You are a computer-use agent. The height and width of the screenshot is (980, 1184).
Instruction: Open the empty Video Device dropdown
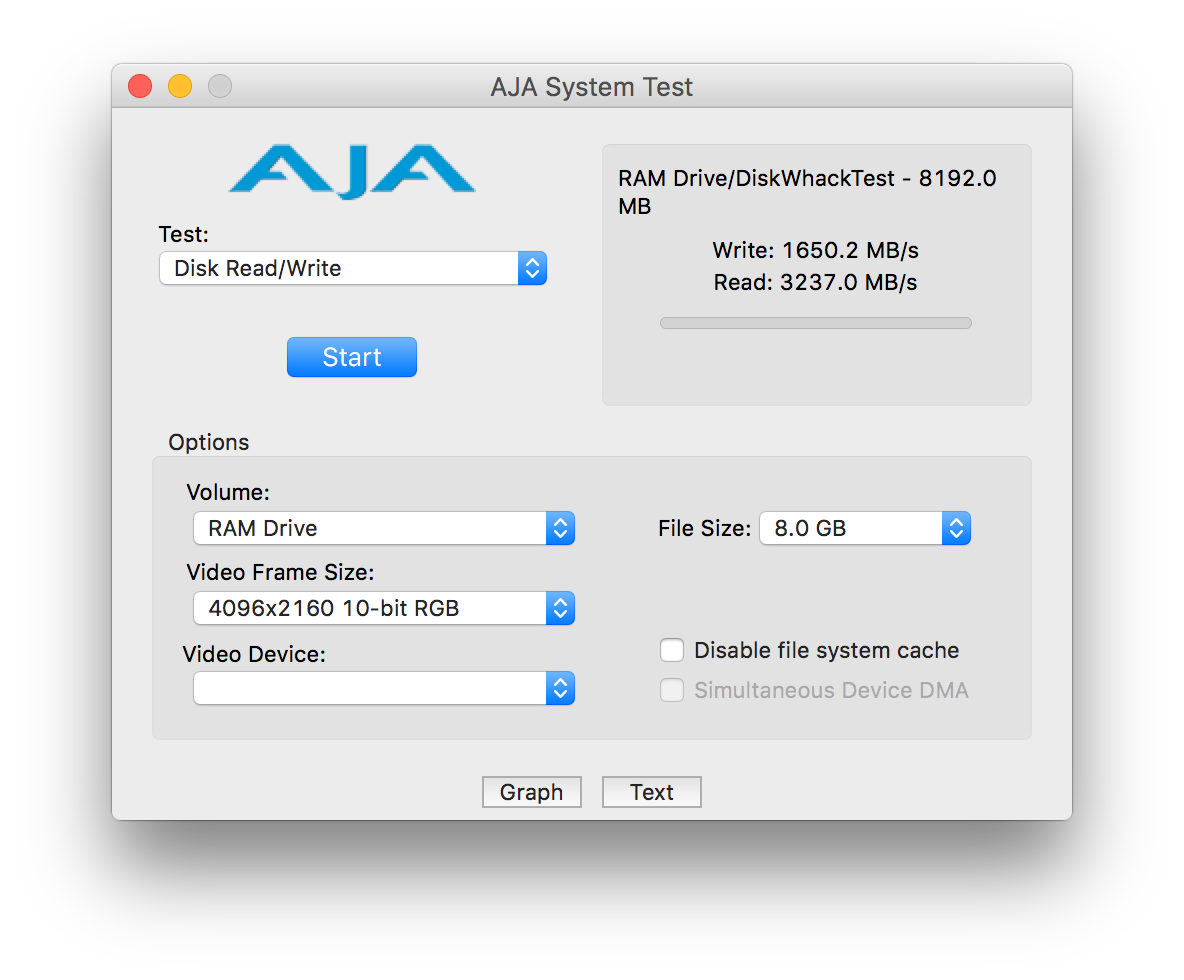tap(384, 689)
